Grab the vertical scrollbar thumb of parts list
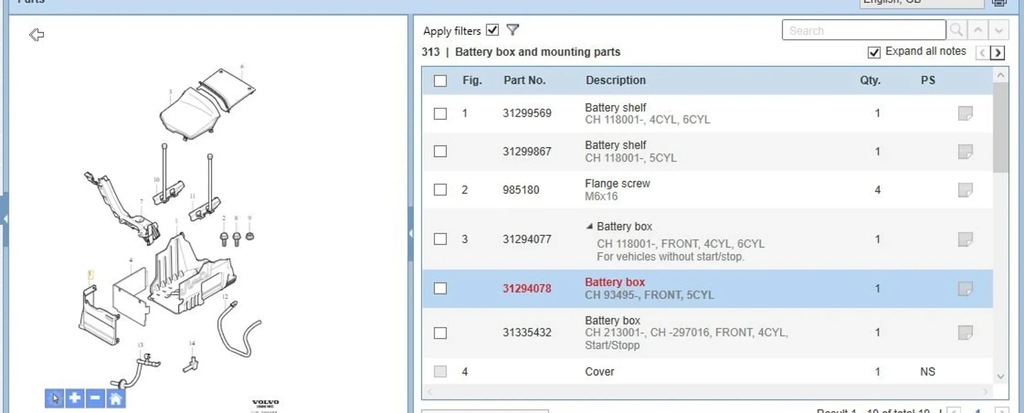 pos(1000,128)
